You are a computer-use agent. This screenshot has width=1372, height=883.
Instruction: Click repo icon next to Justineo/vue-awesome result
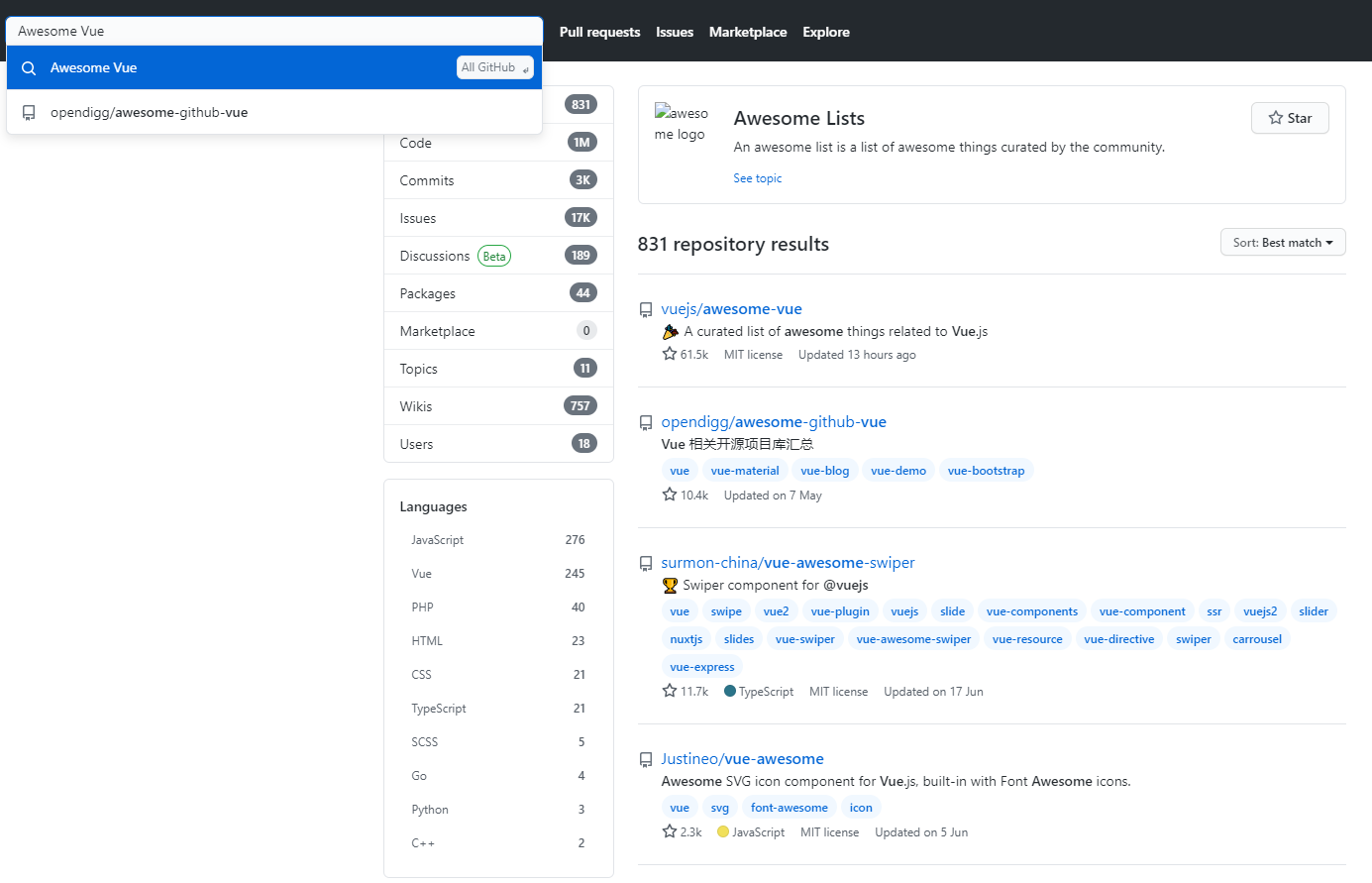pyautogui.click(x=646, y=760)
